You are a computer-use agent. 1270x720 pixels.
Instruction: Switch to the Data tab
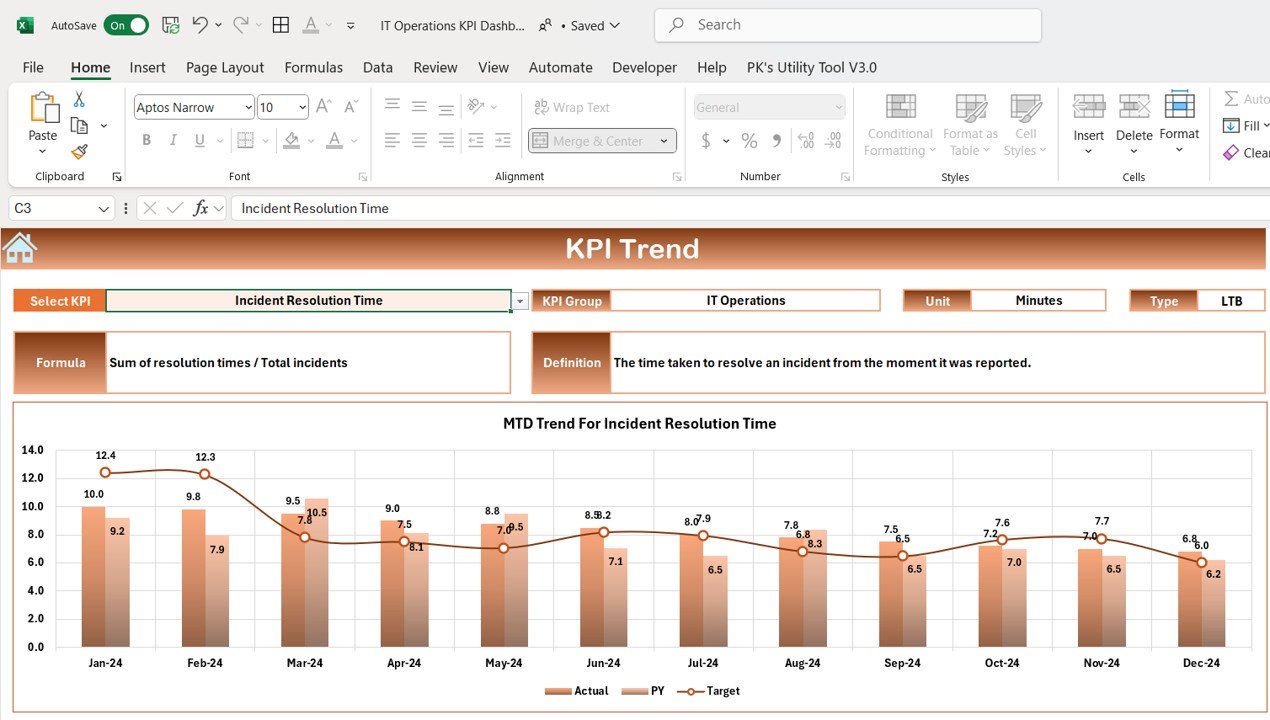[x=378, y=67]
